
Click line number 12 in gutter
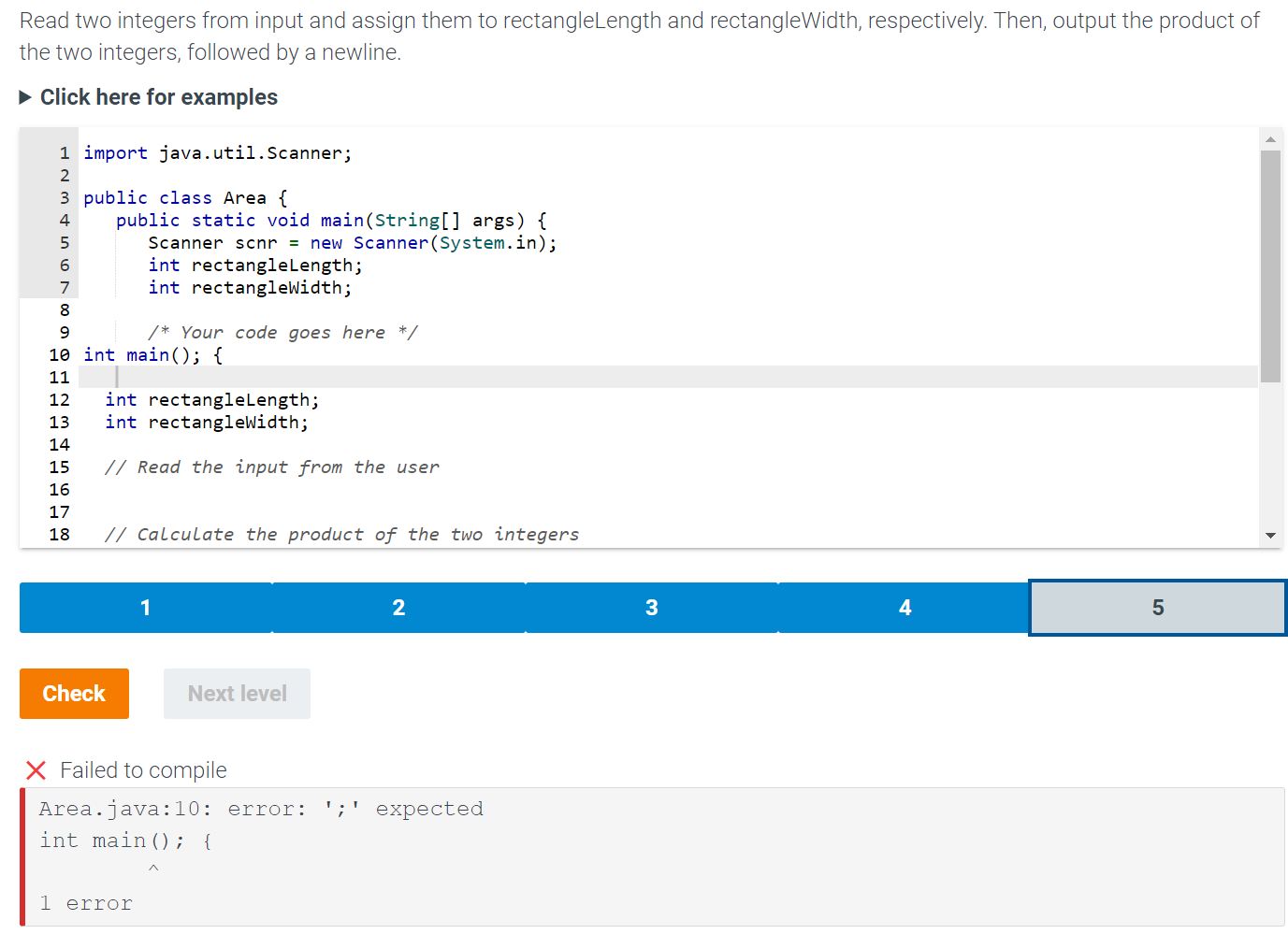point(60,400)
